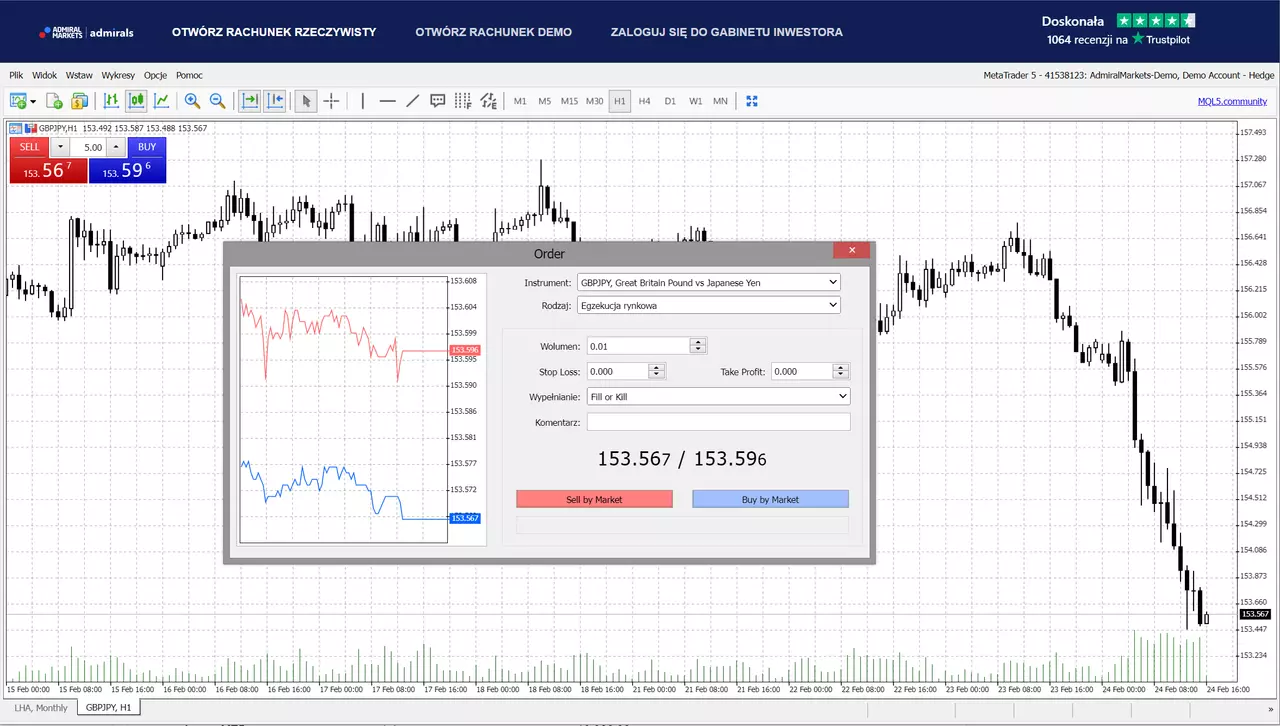Viewport: 1280px width, 726px height.
Task: Click the chart symbol icon before GBPJPY,H1
Action: pos(15,128)
